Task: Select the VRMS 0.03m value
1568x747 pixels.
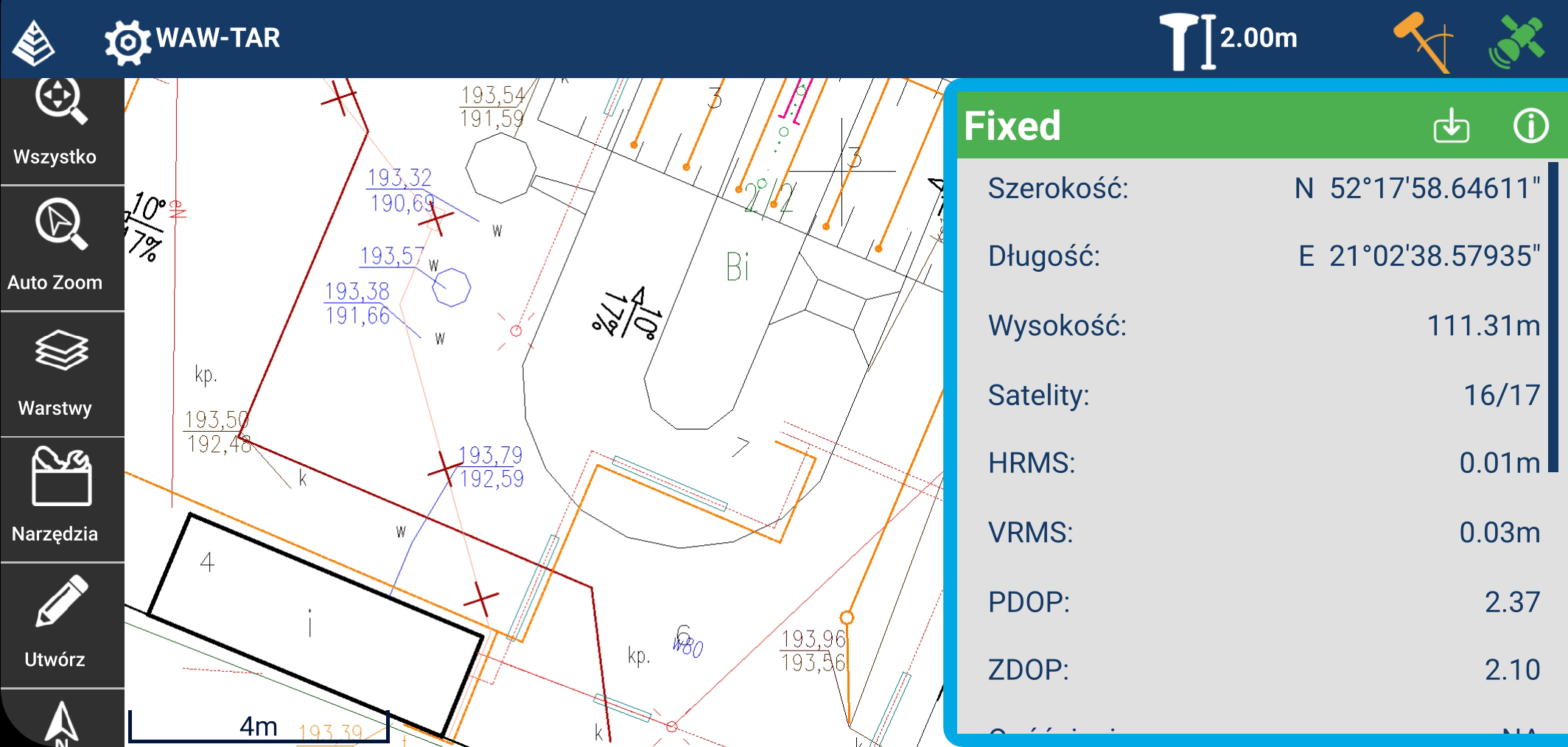Action: [x=1499, y=532]
